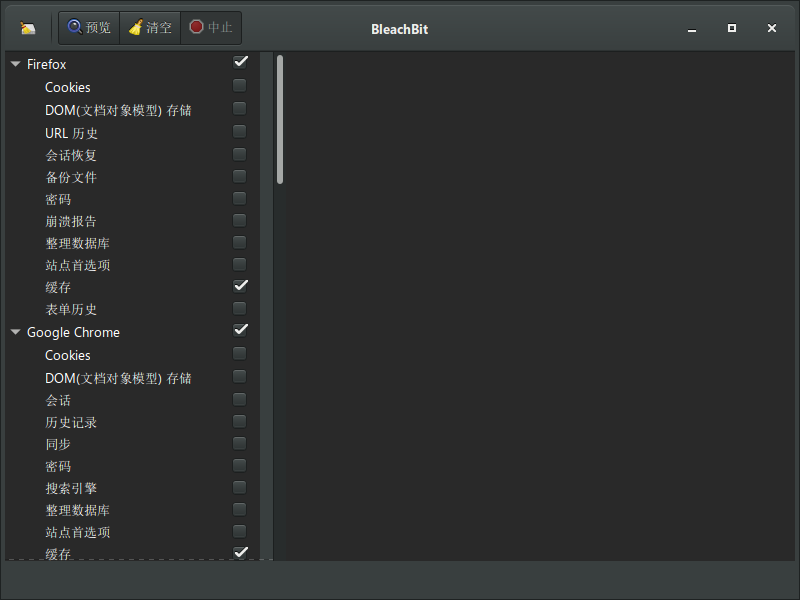Uncheck the Firefox group checkbox

coord(240,63)
